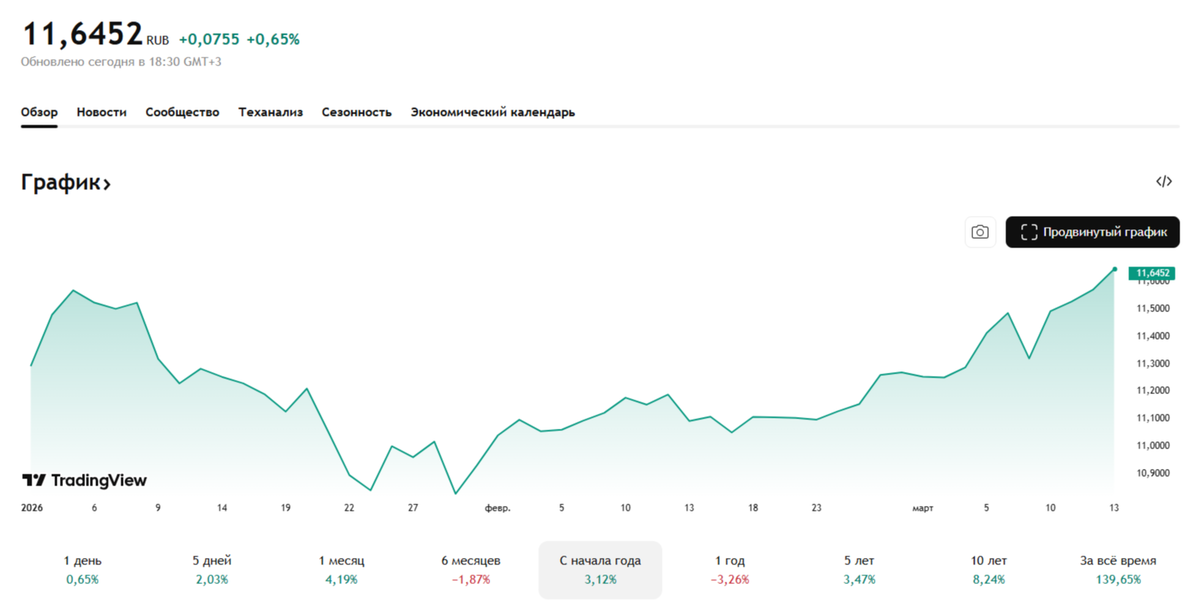
Task: Open the График heading link
Action: 66,183
